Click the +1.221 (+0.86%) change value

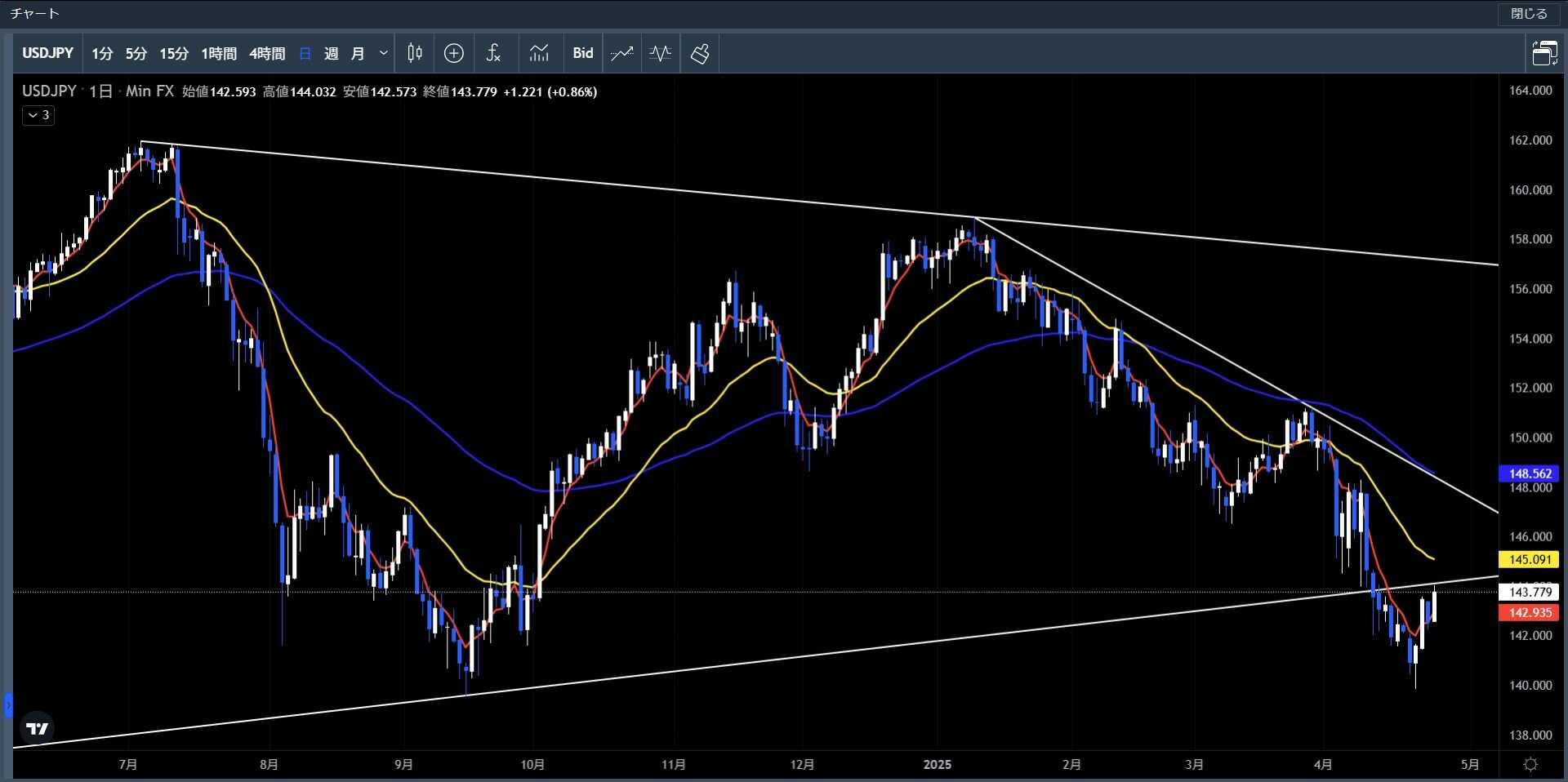pos(550,91)
